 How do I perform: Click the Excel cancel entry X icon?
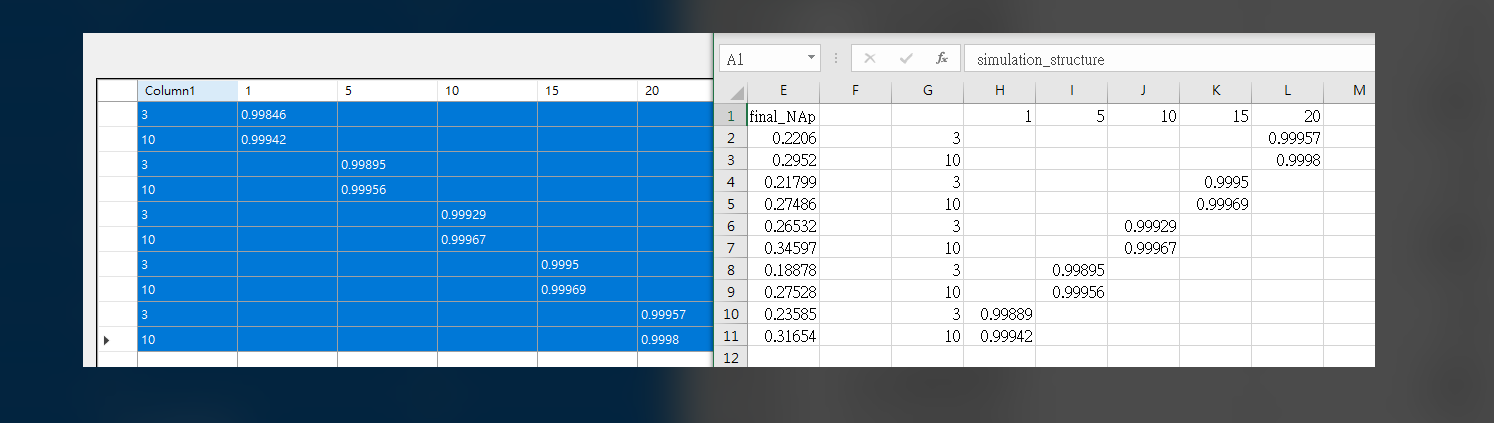coord(869,59)
